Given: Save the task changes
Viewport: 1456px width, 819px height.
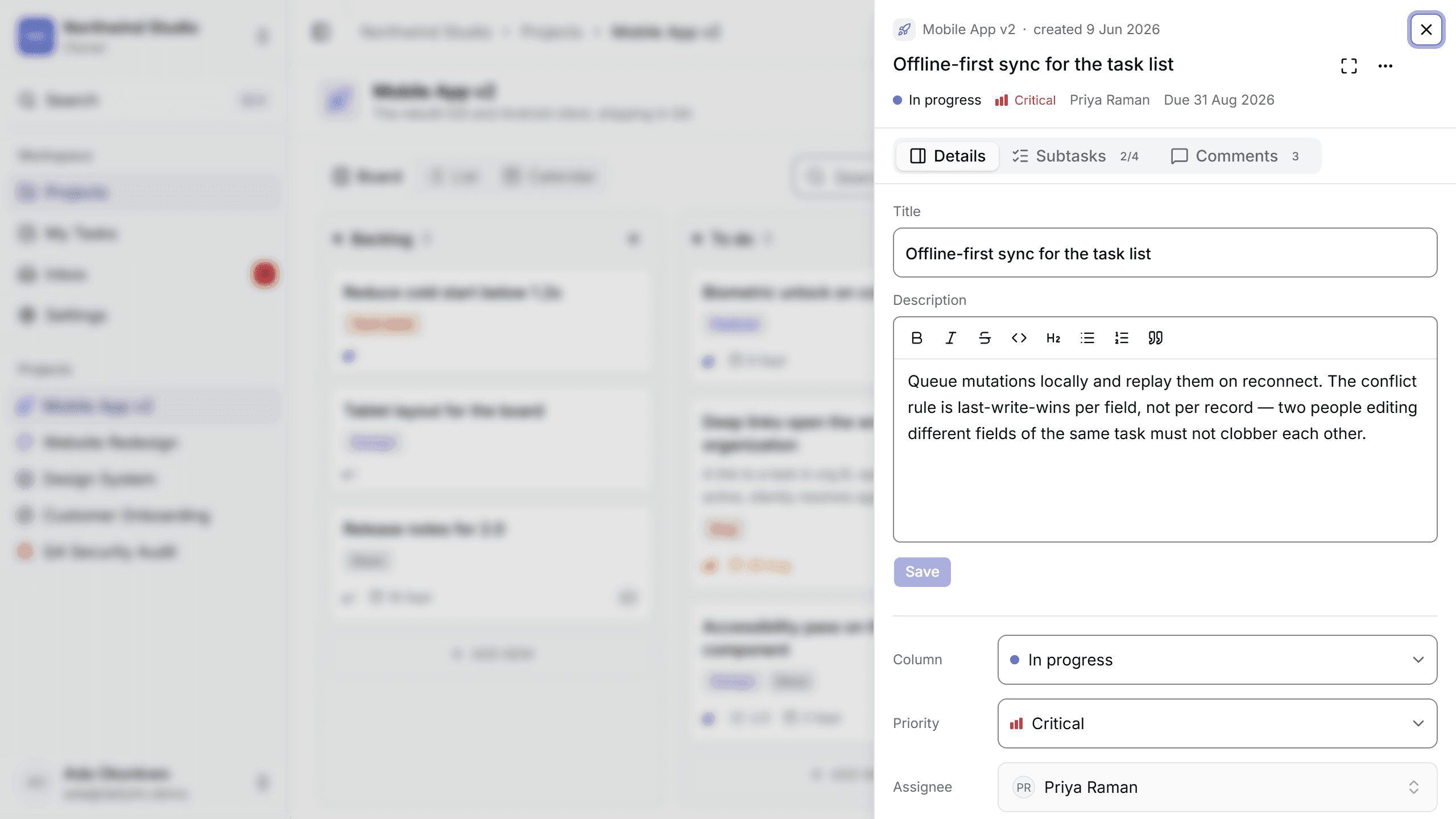Looking at the screenshot, I should [922, 572].
